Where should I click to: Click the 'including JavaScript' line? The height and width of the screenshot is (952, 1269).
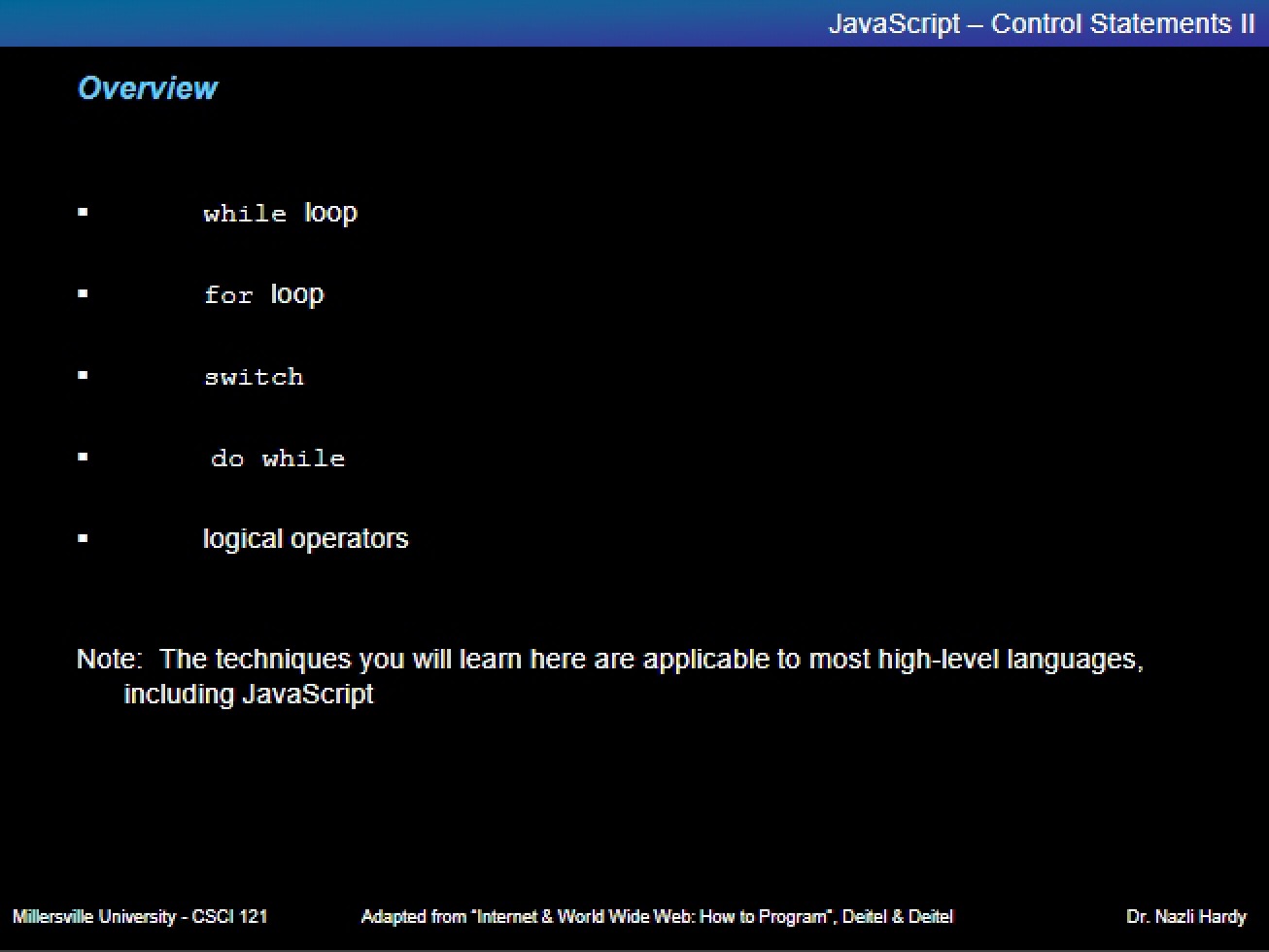249,695
